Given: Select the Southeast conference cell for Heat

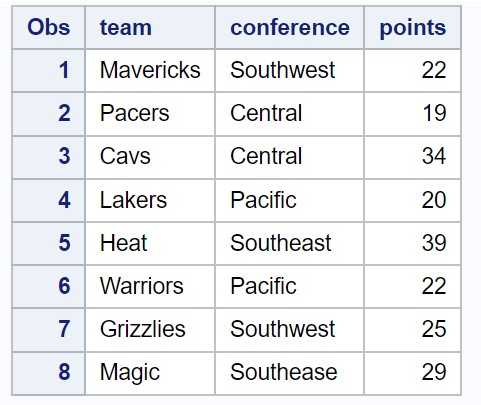Looking at the screenshot, I should tap(290, 243).
